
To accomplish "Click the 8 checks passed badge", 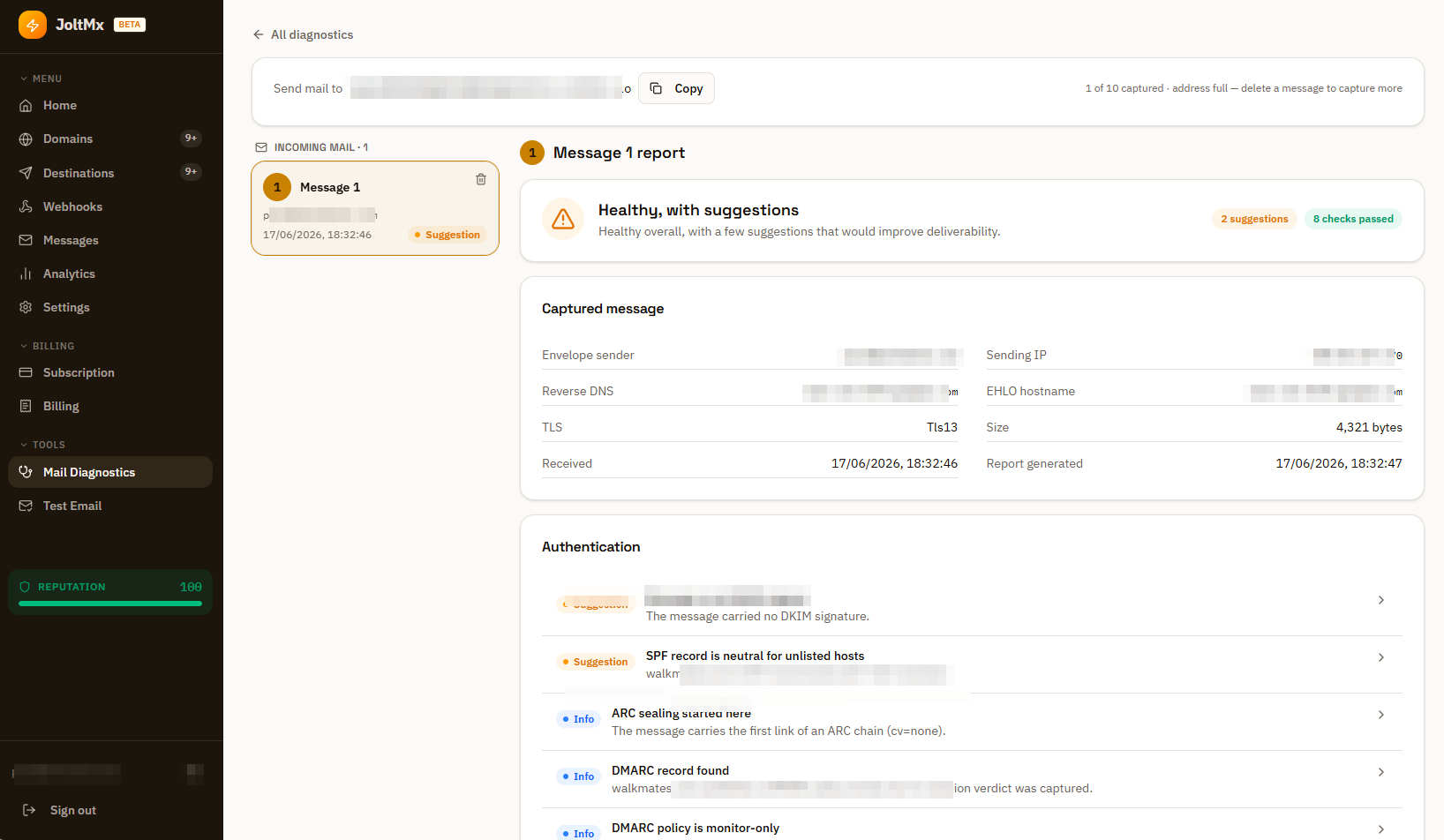I will point(1353,219).
